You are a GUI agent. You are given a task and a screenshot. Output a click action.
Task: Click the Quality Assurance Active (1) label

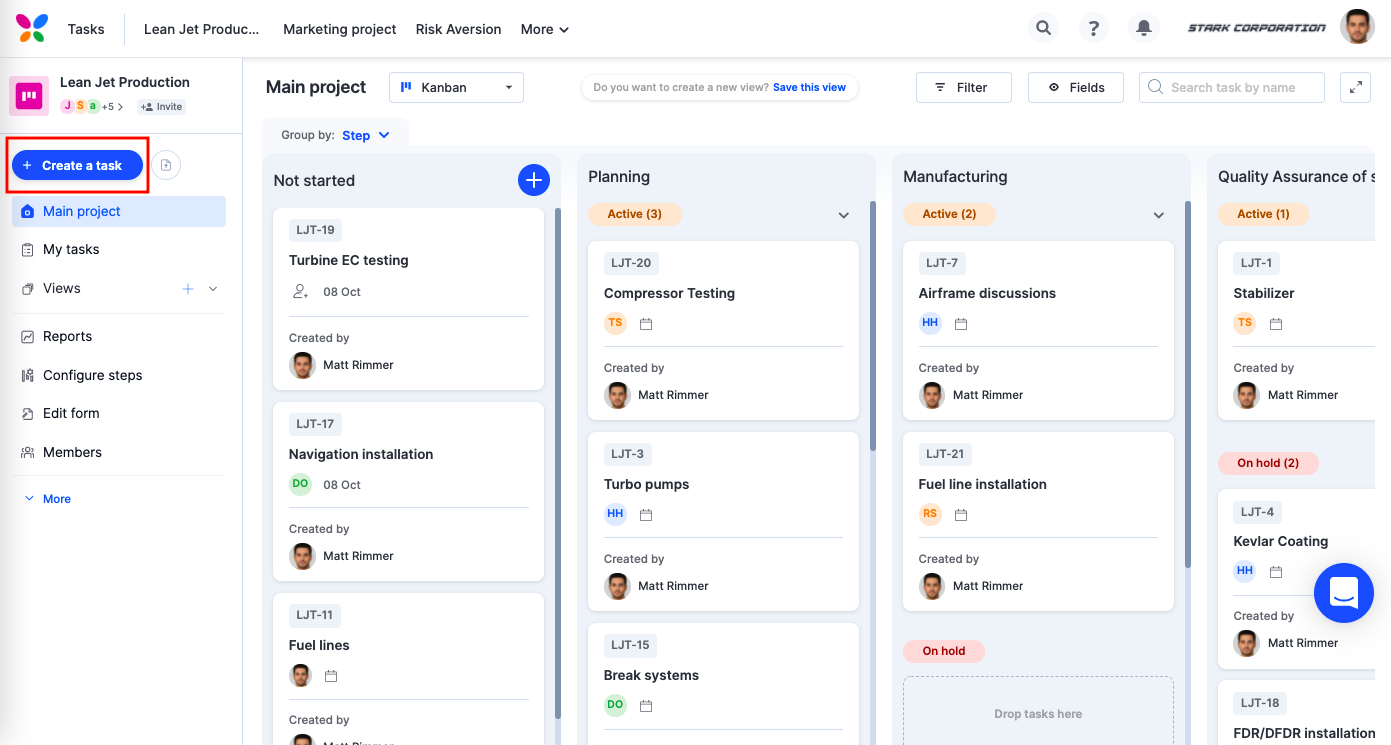[x=1263, y=214]
